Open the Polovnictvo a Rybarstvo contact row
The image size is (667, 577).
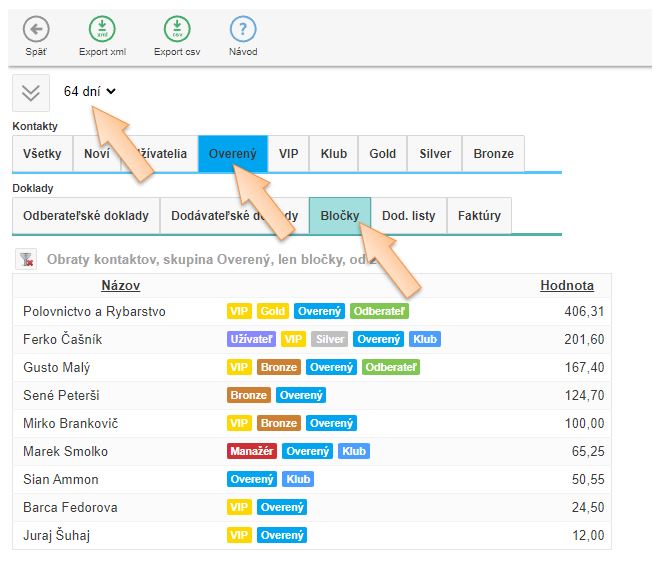click(94, 312)
